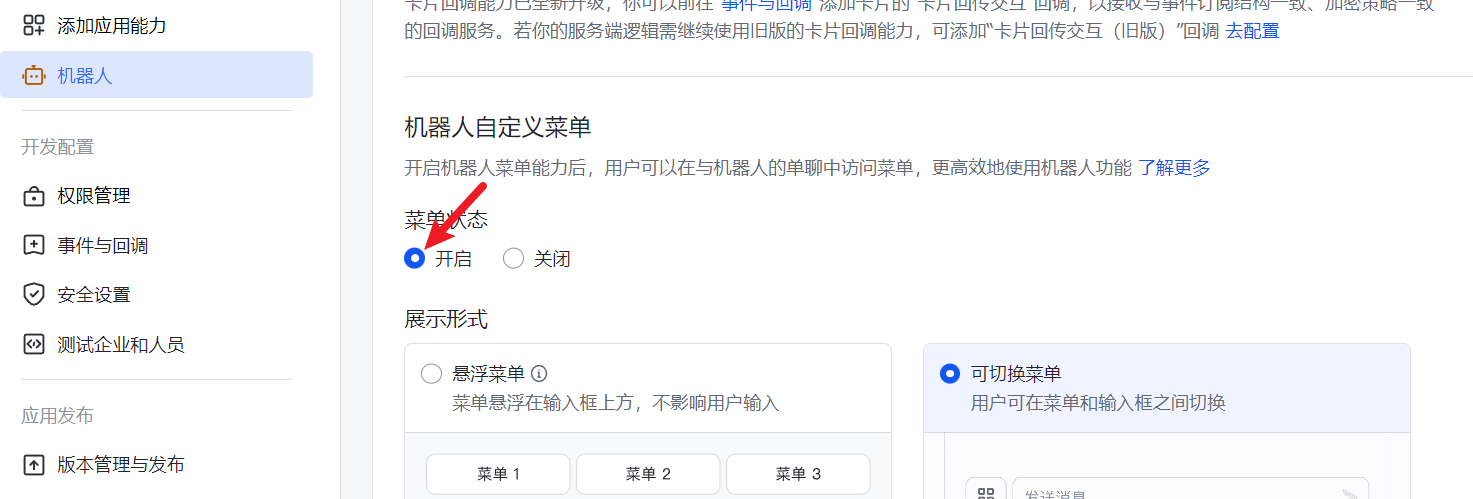Image resolution: width=1473 pixels, height=499 pixels.
Task: Choose the 可切换菜单 display radio option
Action: [x=950, y=374]
